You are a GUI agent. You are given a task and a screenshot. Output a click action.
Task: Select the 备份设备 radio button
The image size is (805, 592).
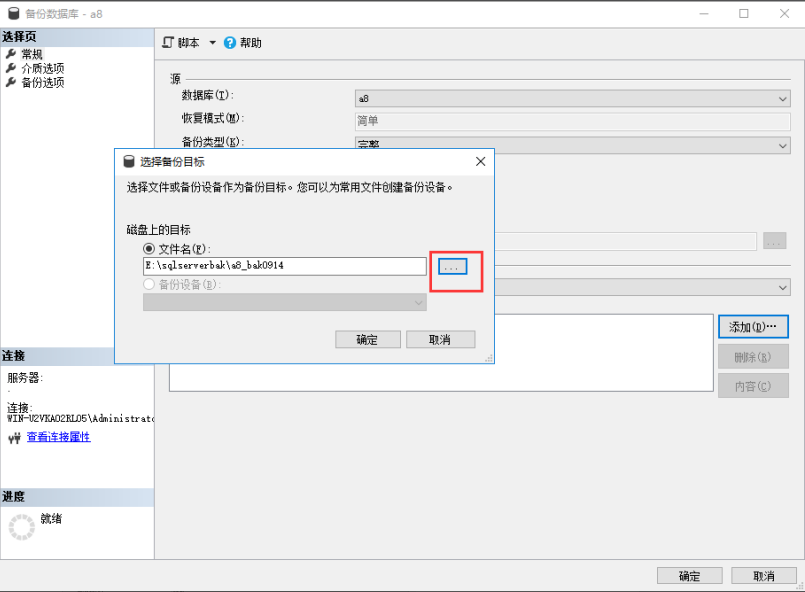pos(149,284)
